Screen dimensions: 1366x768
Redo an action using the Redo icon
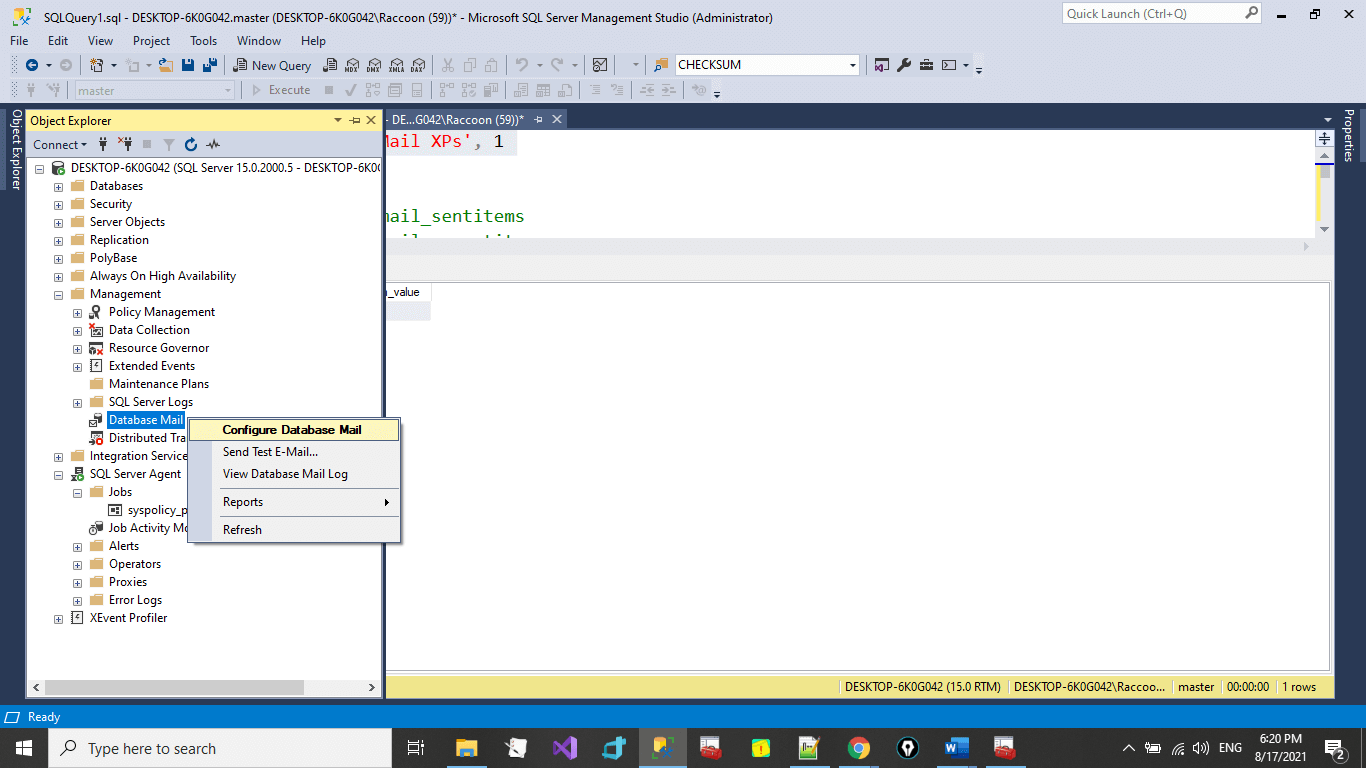click(x=558, y=65)
